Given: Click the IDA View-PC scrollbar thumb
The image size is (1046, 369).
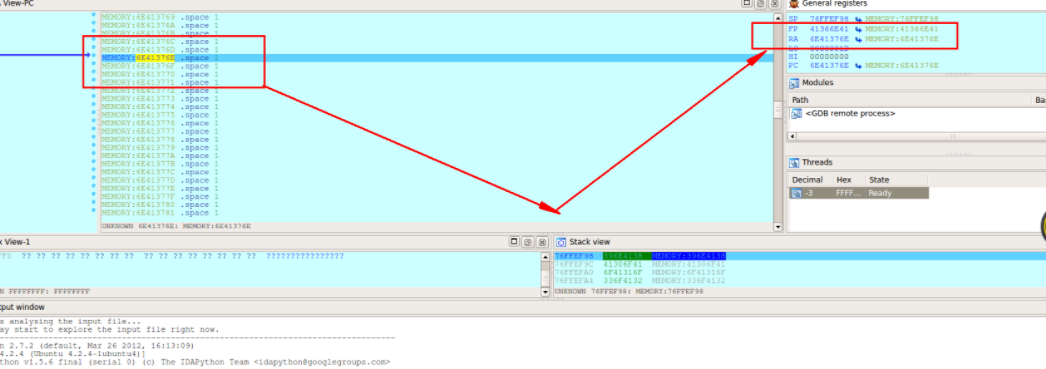Looking at the screenshot, I should tap(777, 109).
